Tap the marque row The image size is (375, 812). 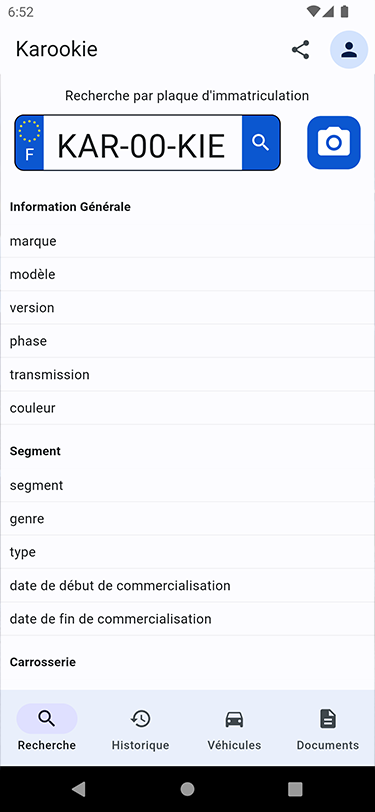pyautogui.click(x=188, y=241)
